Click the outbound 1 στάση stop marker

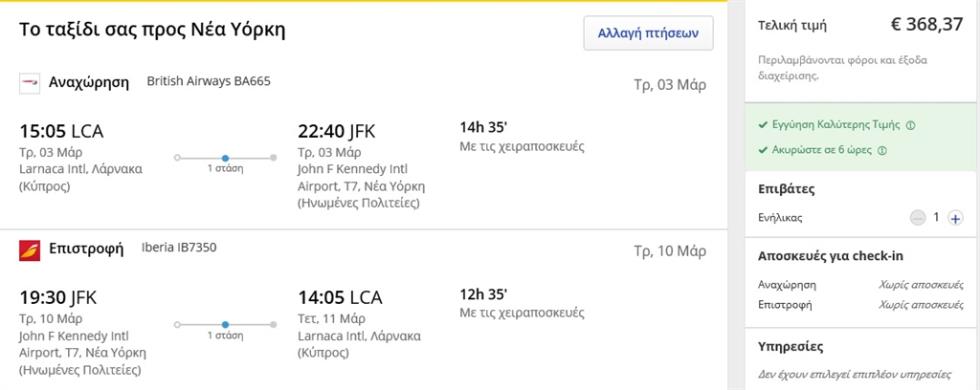tap(225, 158)
